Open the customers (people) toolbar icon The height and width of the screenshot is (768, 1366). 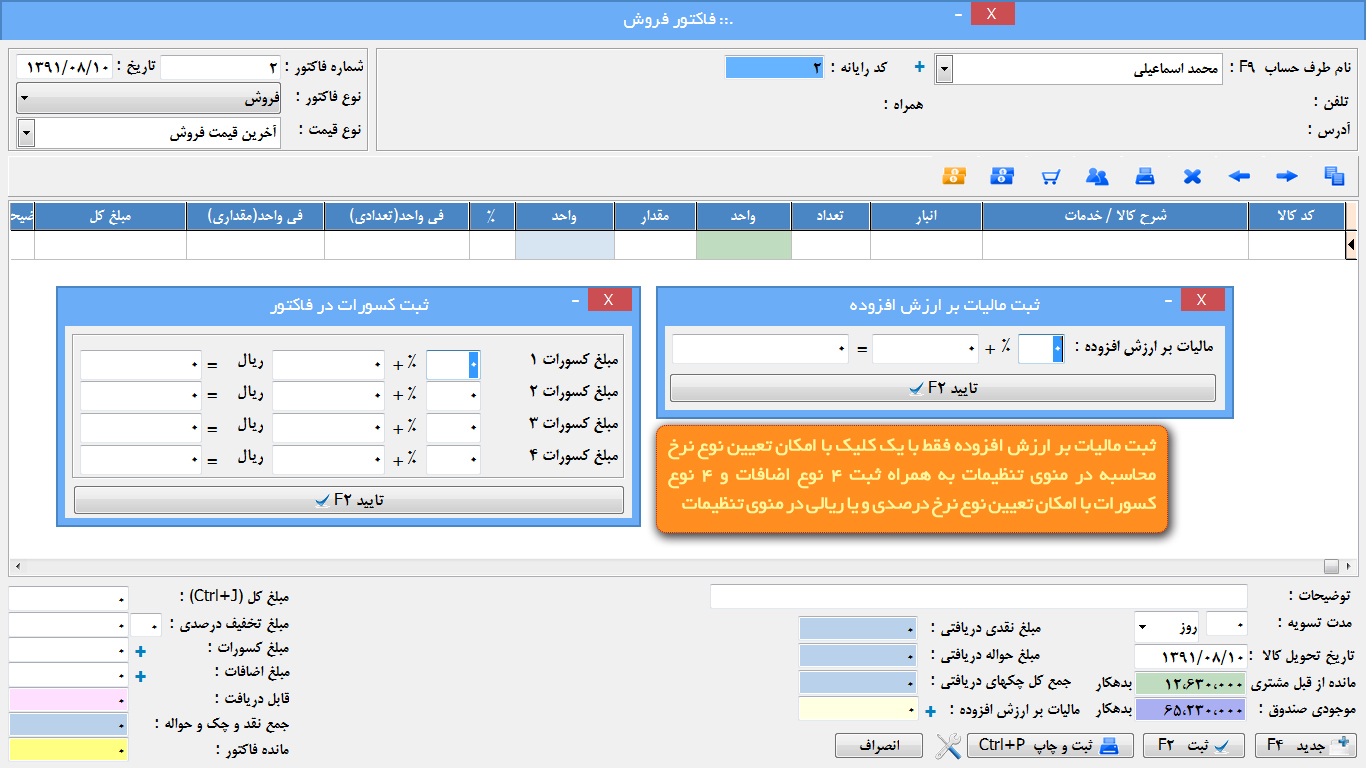[1097, 177]
